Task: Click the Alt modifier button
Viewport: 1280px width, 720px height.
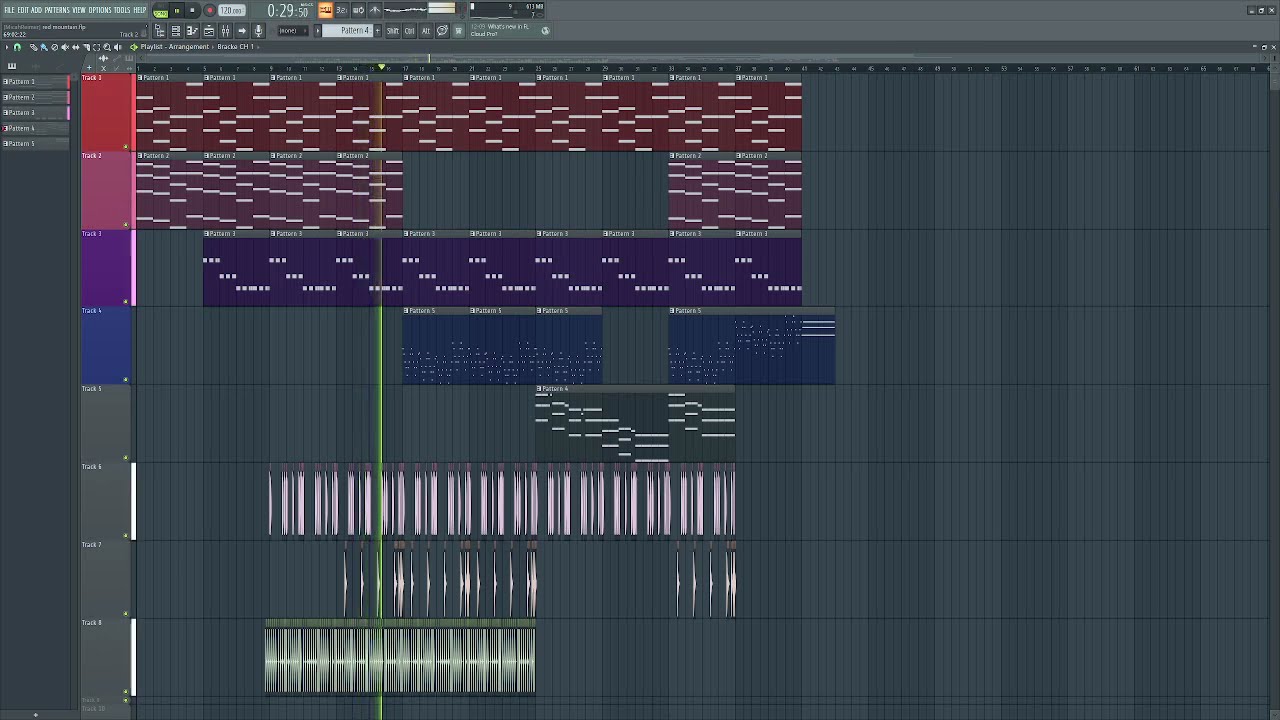Action: 425,31
